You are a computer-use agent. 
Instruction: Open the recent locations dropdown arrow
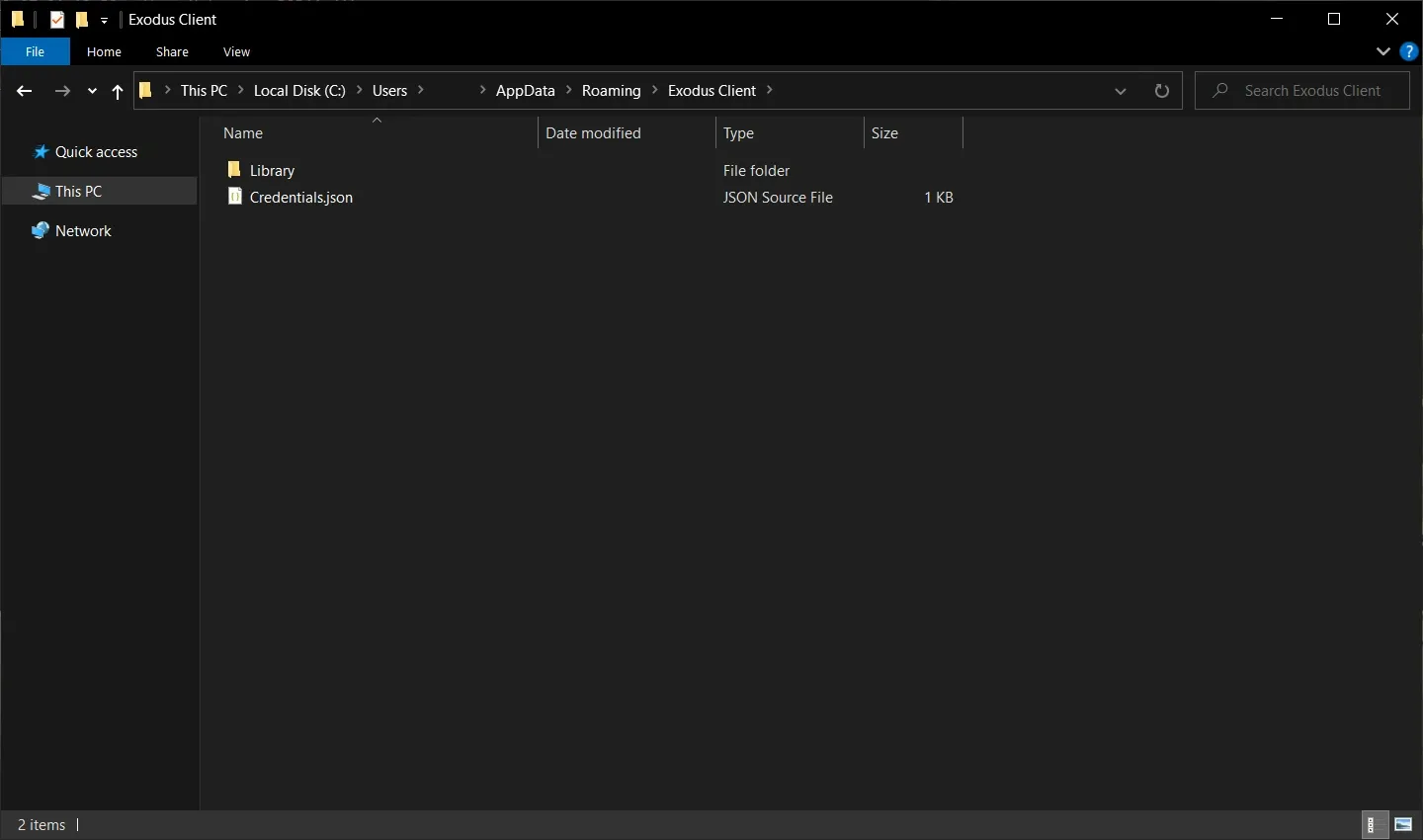(x=92, y=91)
